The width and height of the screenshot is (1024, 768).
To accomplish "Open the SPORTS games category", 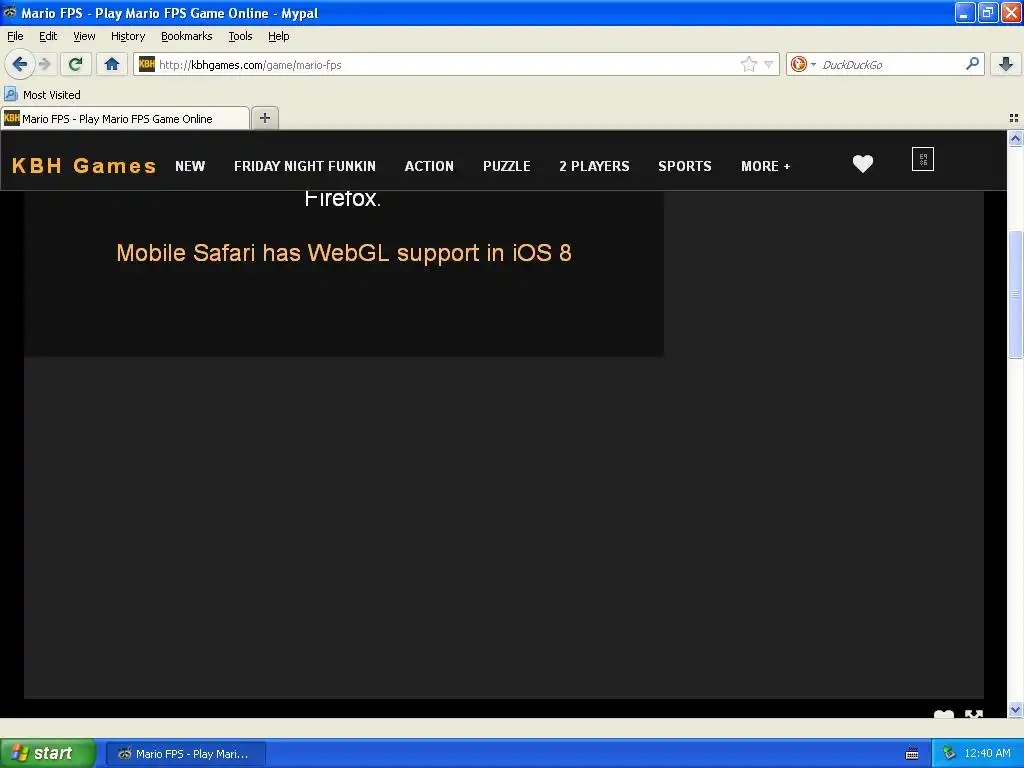I will click(x=684, y=166).
